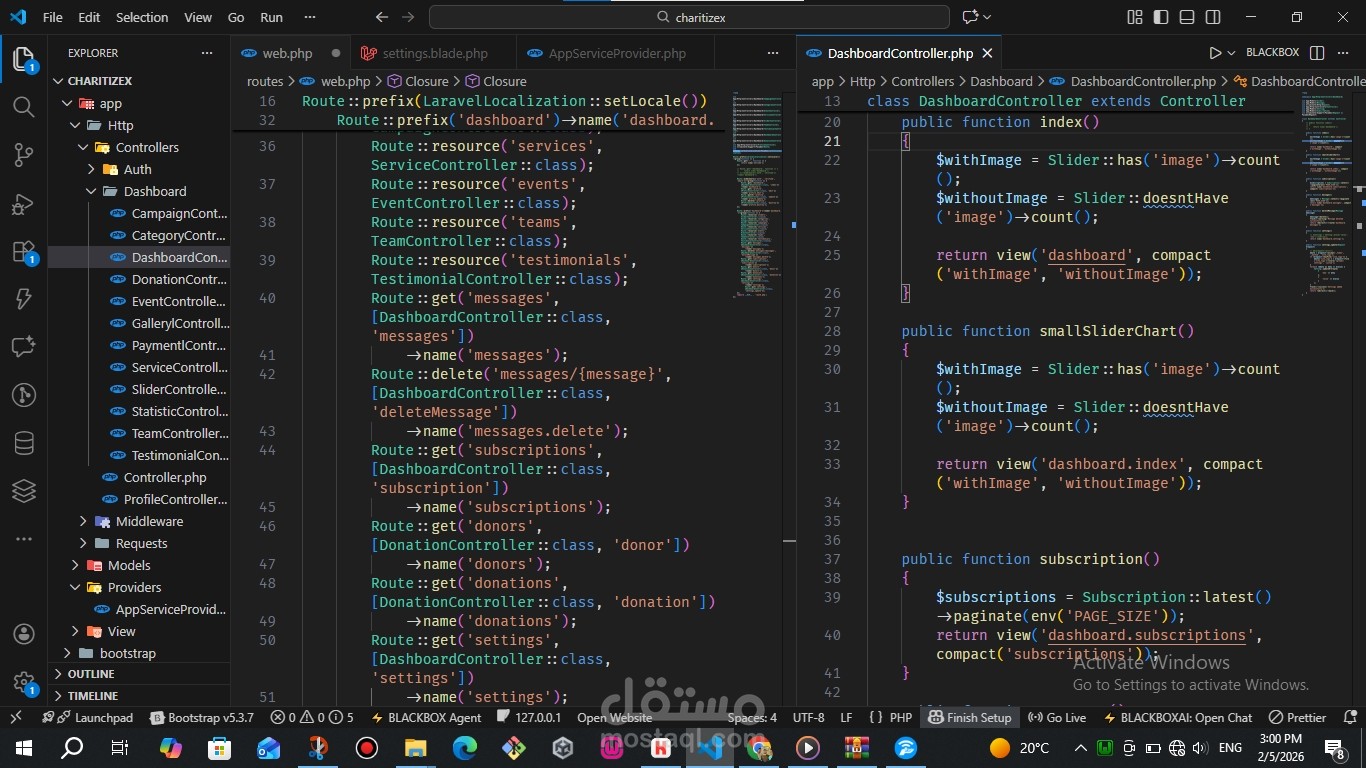Toggle the secondary side bar
The image size is (1366, 768).
coord(1213,17)
